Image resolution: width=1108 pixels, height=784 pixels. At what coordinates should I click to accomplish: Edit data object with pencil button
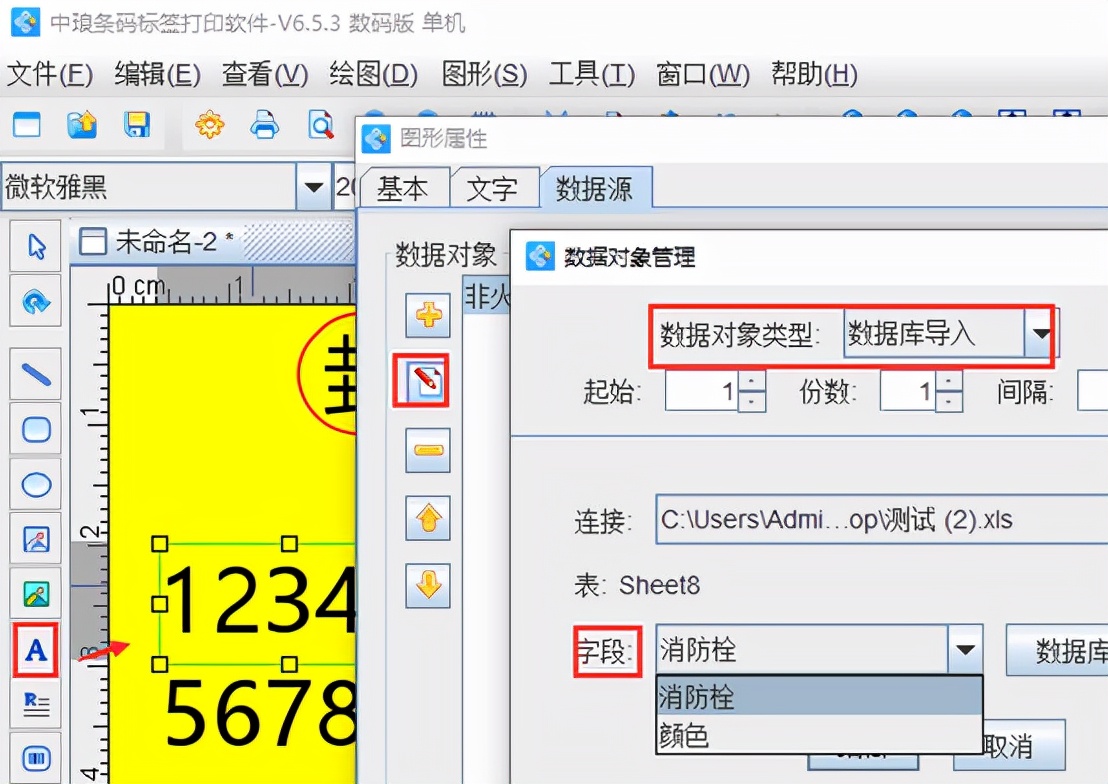pyautogui.click(x=428, y=382)
